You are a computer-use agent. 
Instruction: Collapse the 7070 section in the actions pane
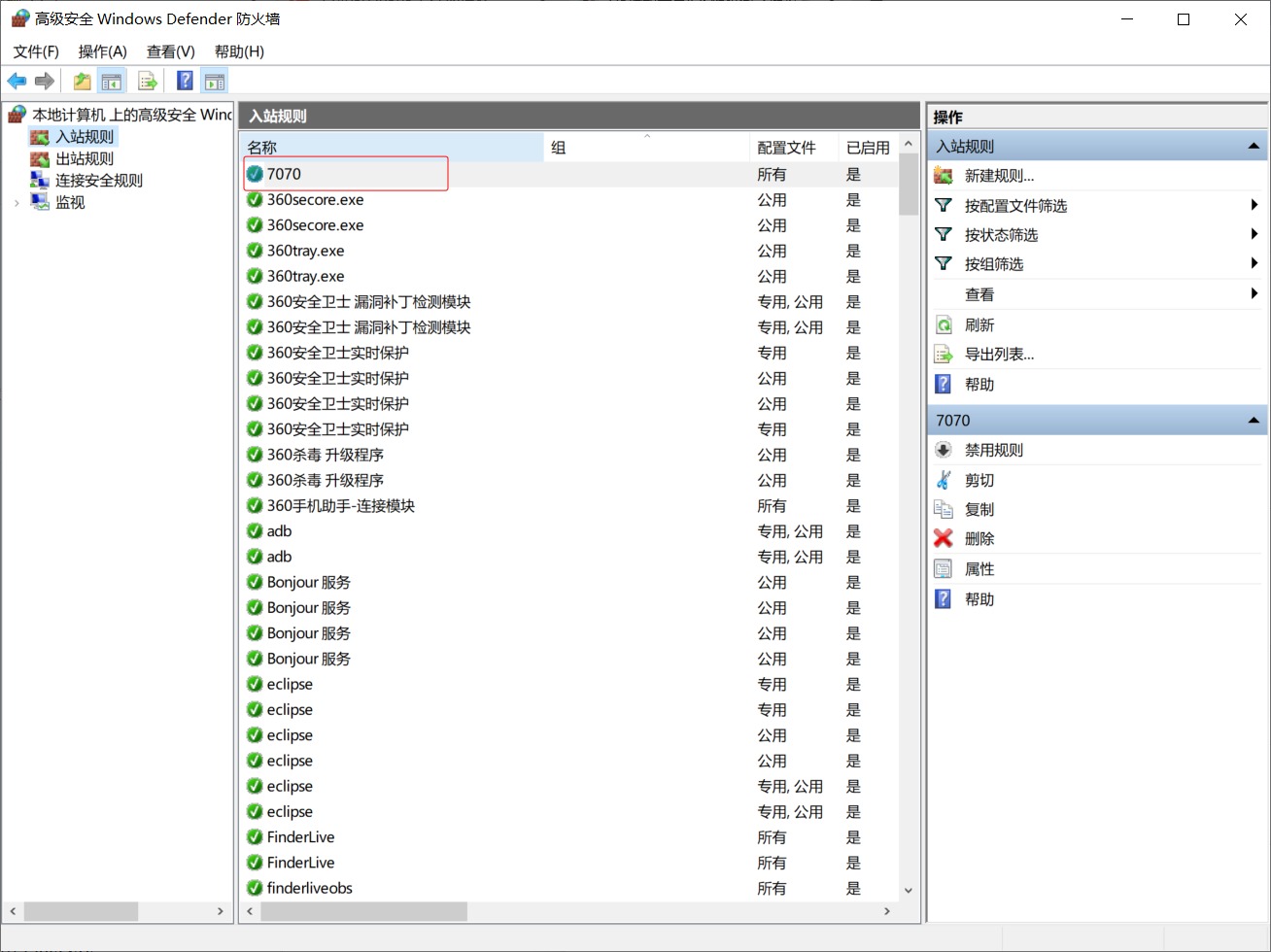pos(1254,421)
